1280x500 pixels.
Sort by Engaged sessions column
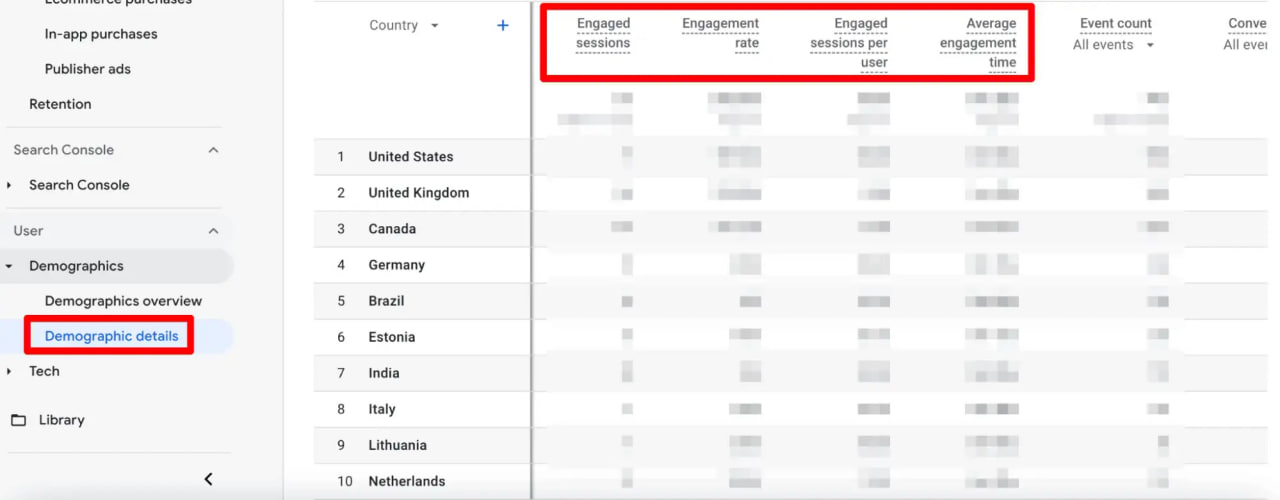tap(603, 33)
